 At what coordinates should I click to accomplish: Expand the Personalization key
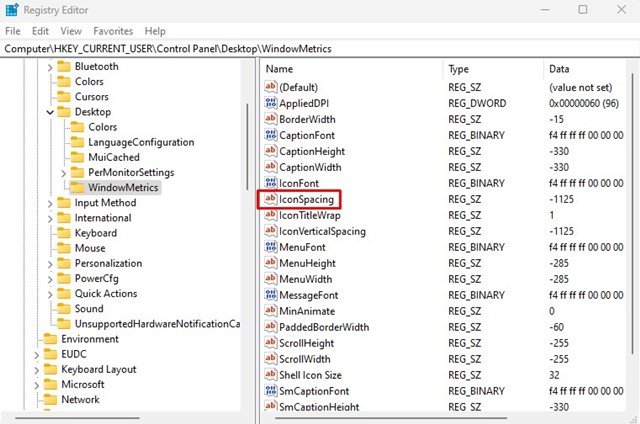click(50, 264)
